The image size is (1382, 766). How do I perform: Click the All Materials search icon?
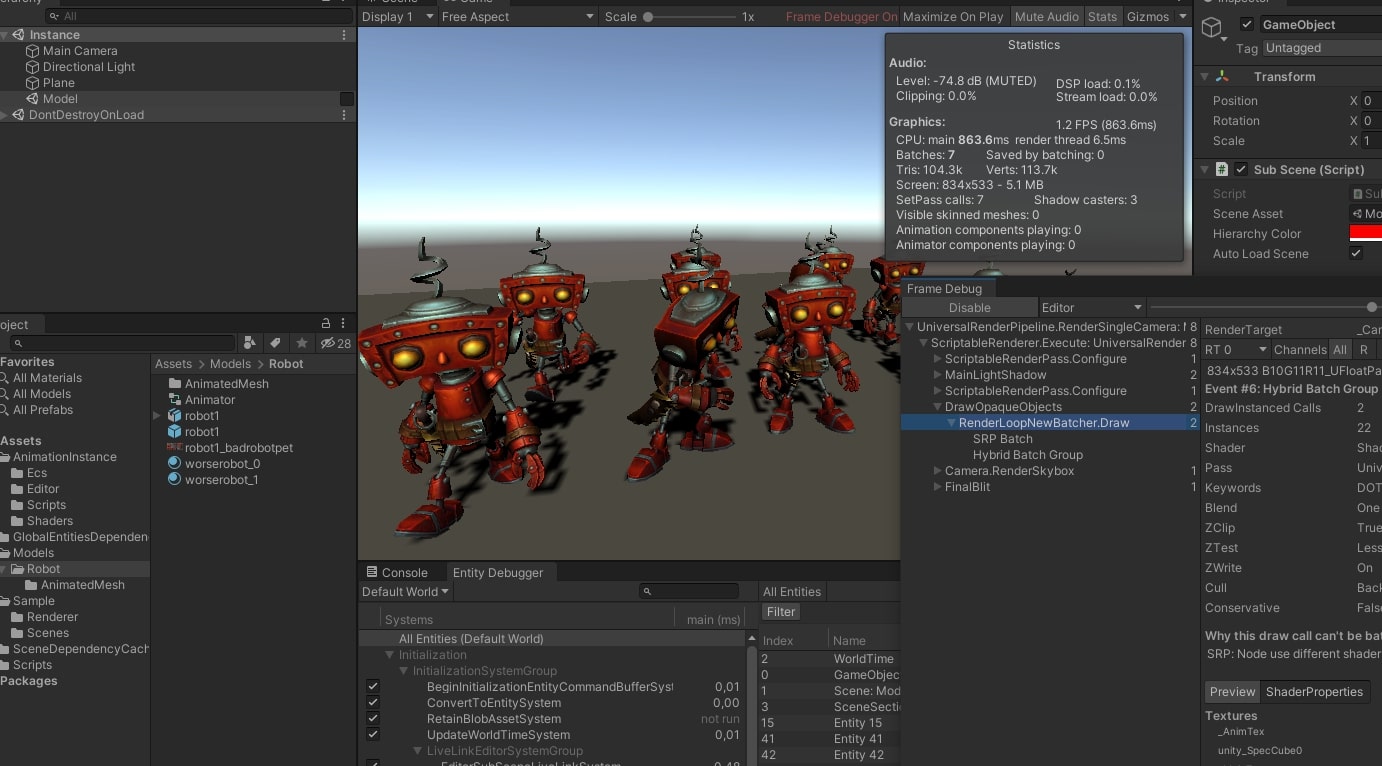click(6, 378)
